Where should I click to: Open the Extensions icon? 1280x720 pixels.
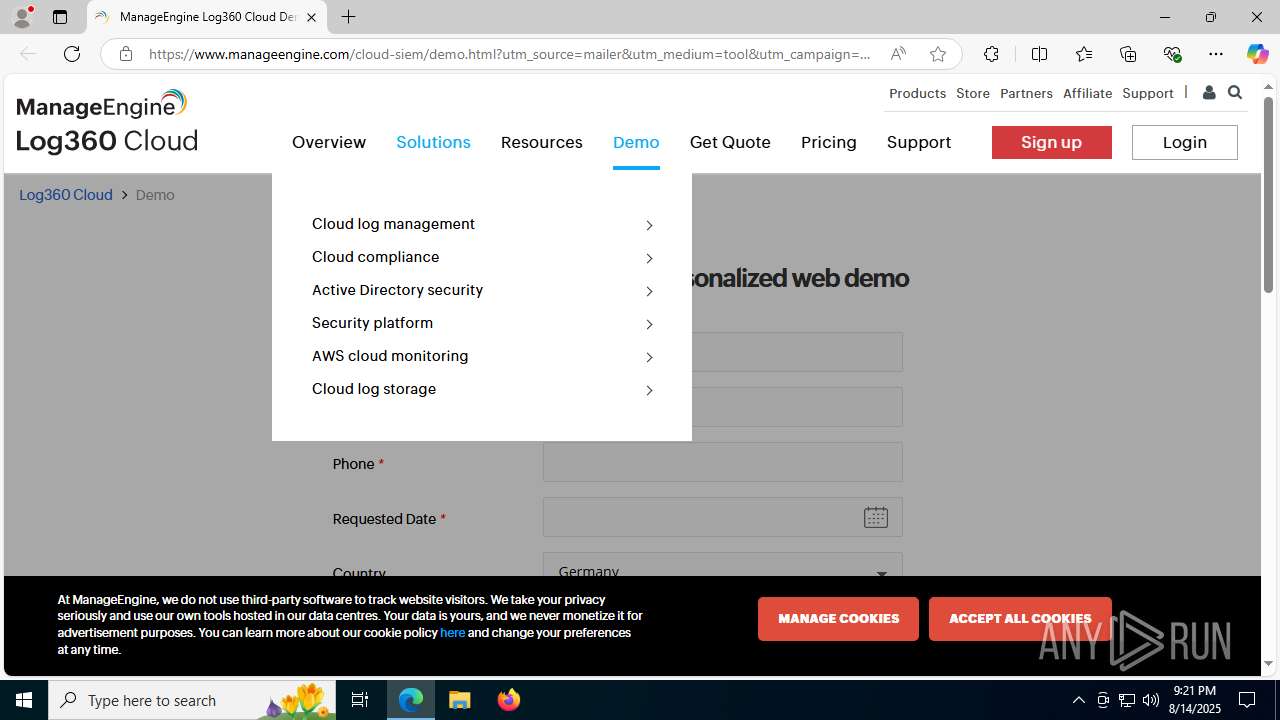click(991, 54)
